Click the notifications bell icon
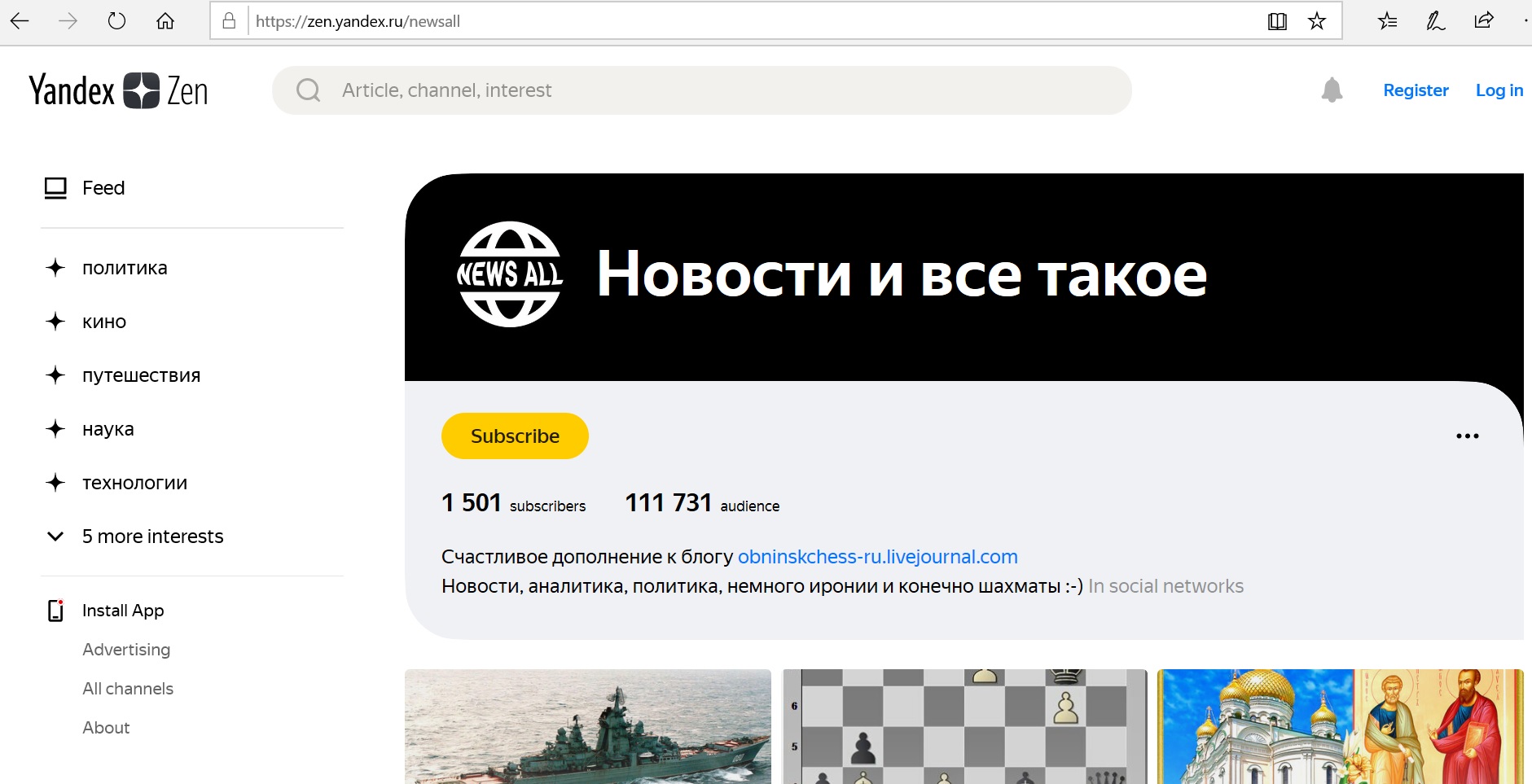Screen dimensions: 1532x784 (x=1332, y=90)
